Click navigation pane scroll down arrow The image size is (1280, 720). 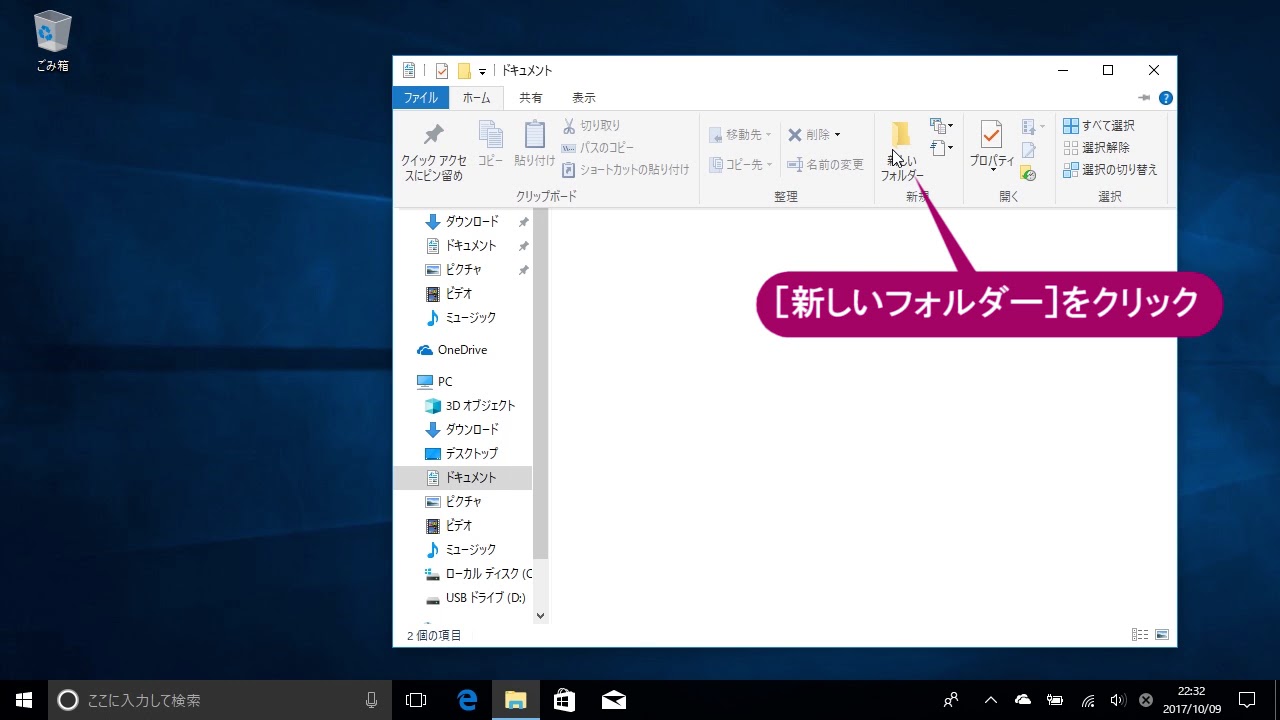tap(540, 616)
